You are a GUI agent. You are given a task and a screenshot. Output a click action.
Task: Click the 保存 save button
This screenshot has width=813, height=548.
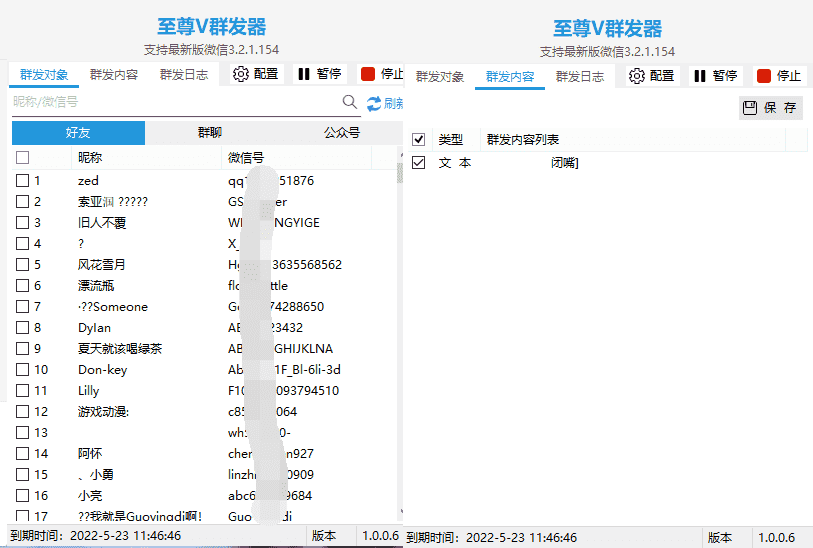pyautogui.click(x=770, y=108)
